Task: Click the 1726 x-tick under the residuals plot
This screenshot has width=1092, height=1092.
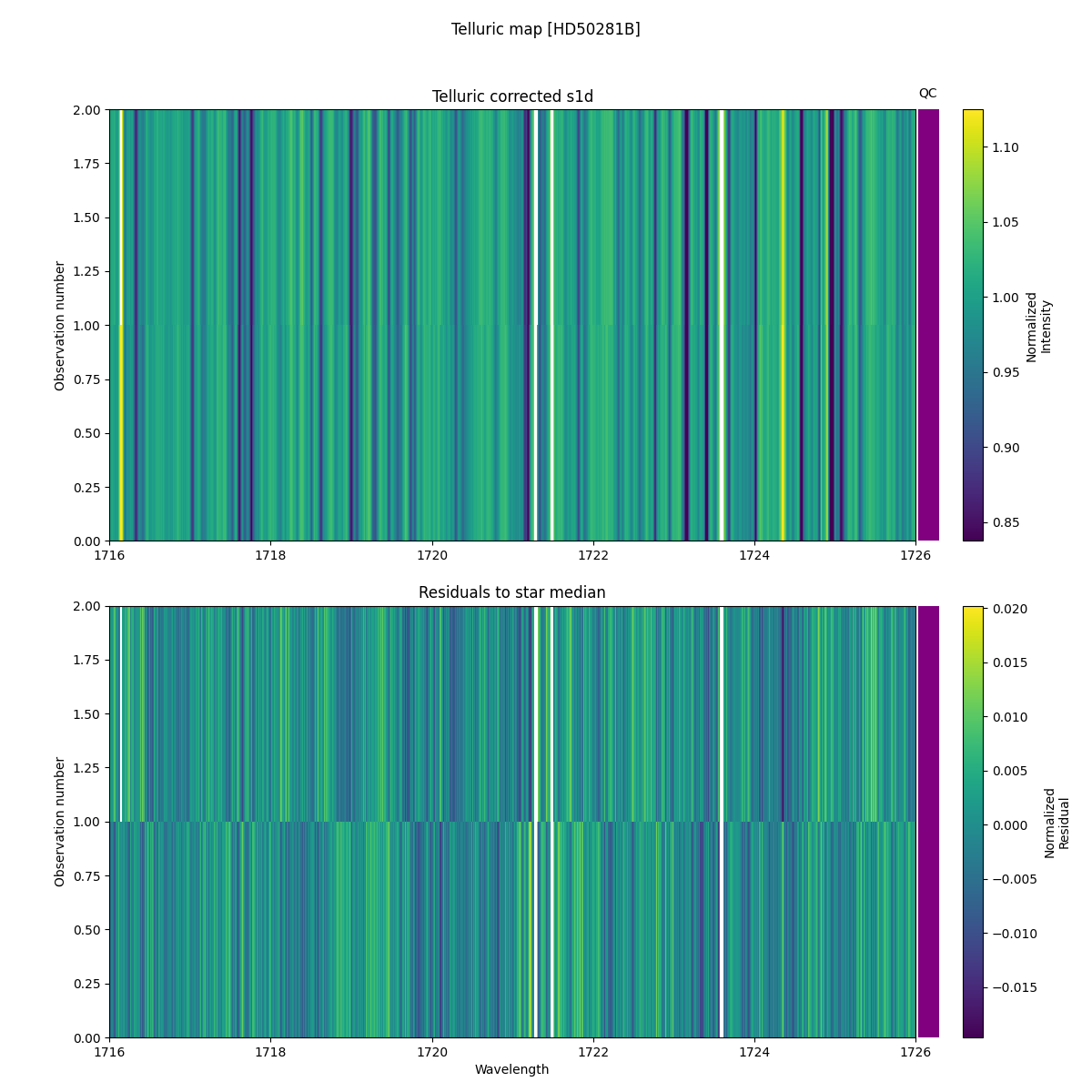Action: pos(915,1051)
